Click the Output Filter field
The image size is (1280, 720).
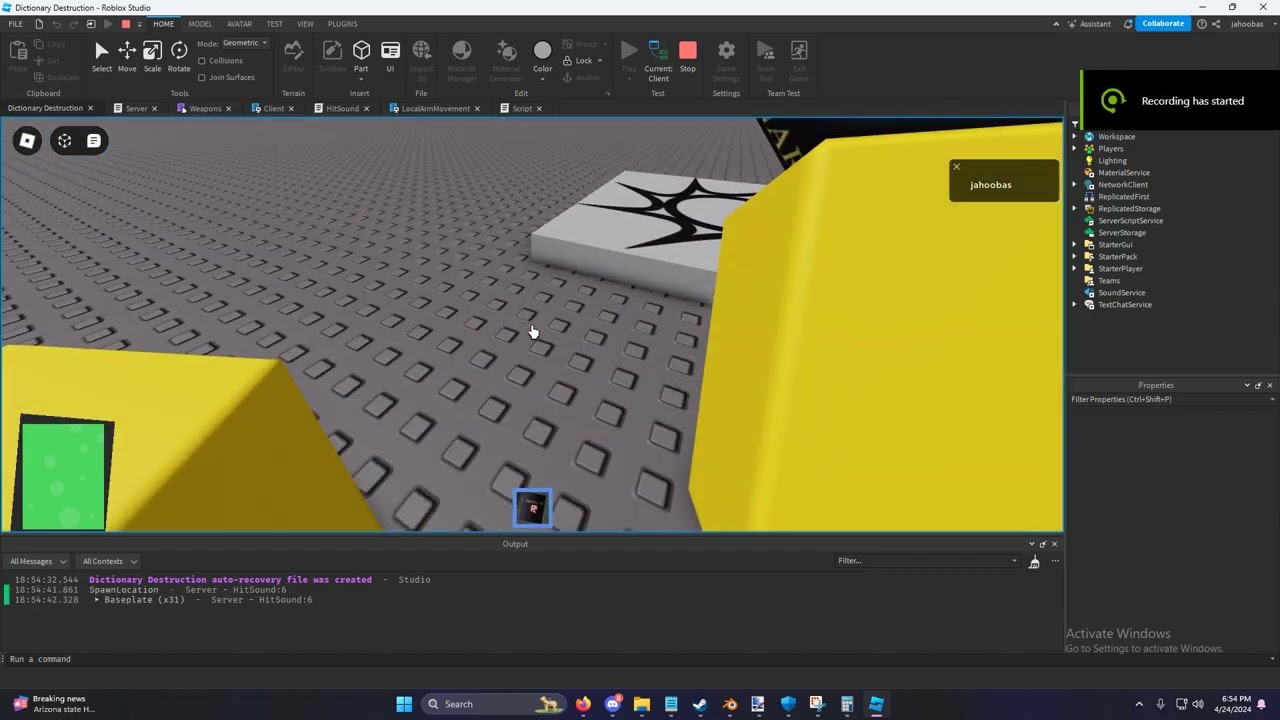click(927, 561)
